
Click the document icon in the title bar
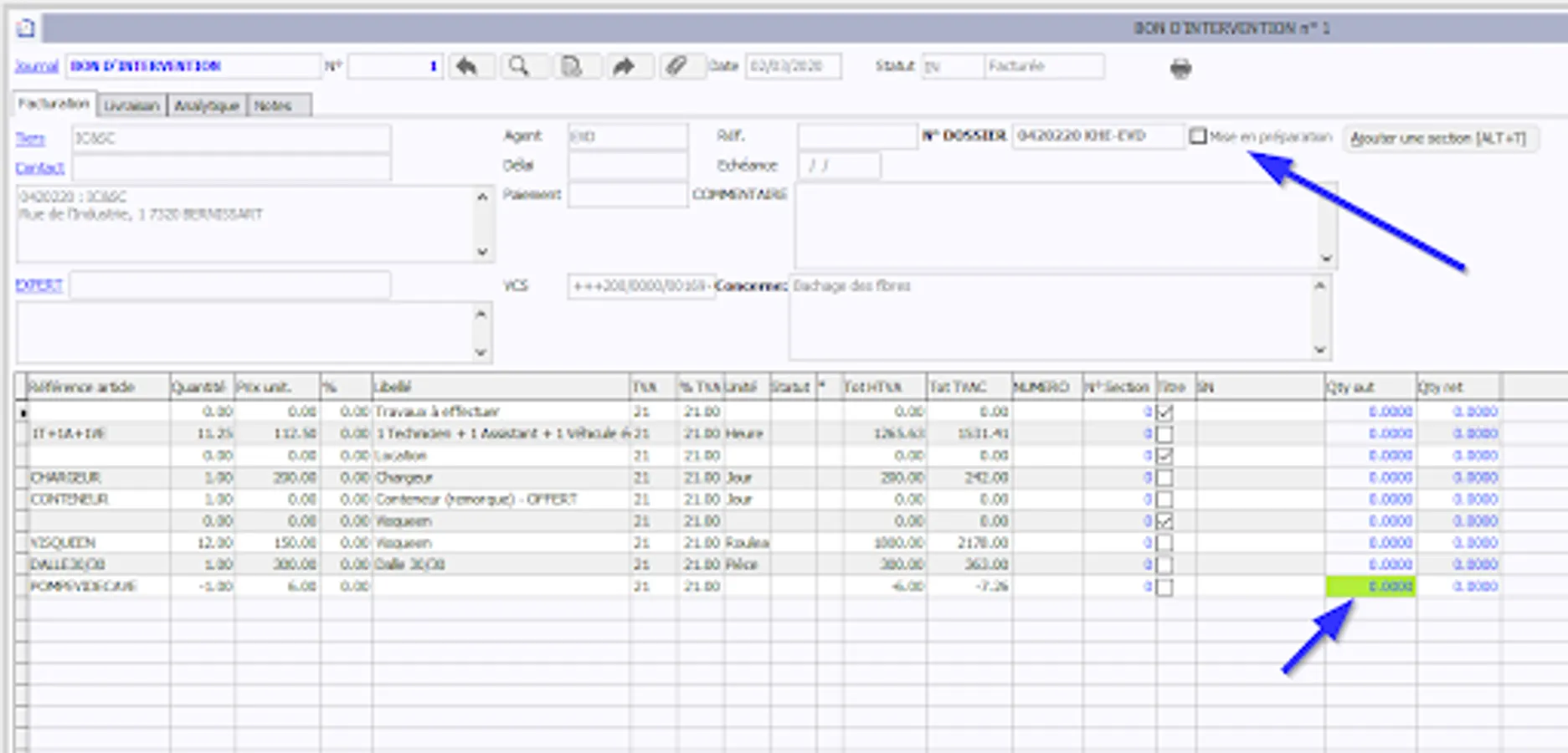pos(26,28)
